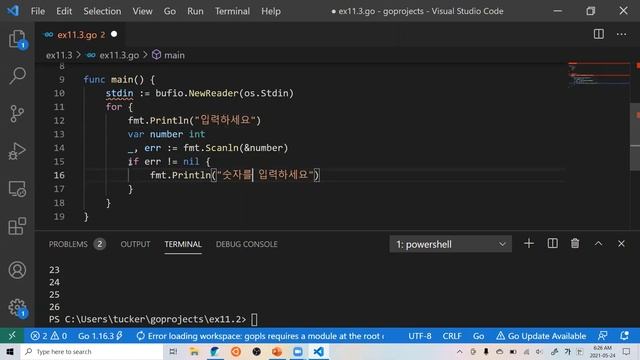
Task: Open the Extensions view
Action: [x=17, y=226]
